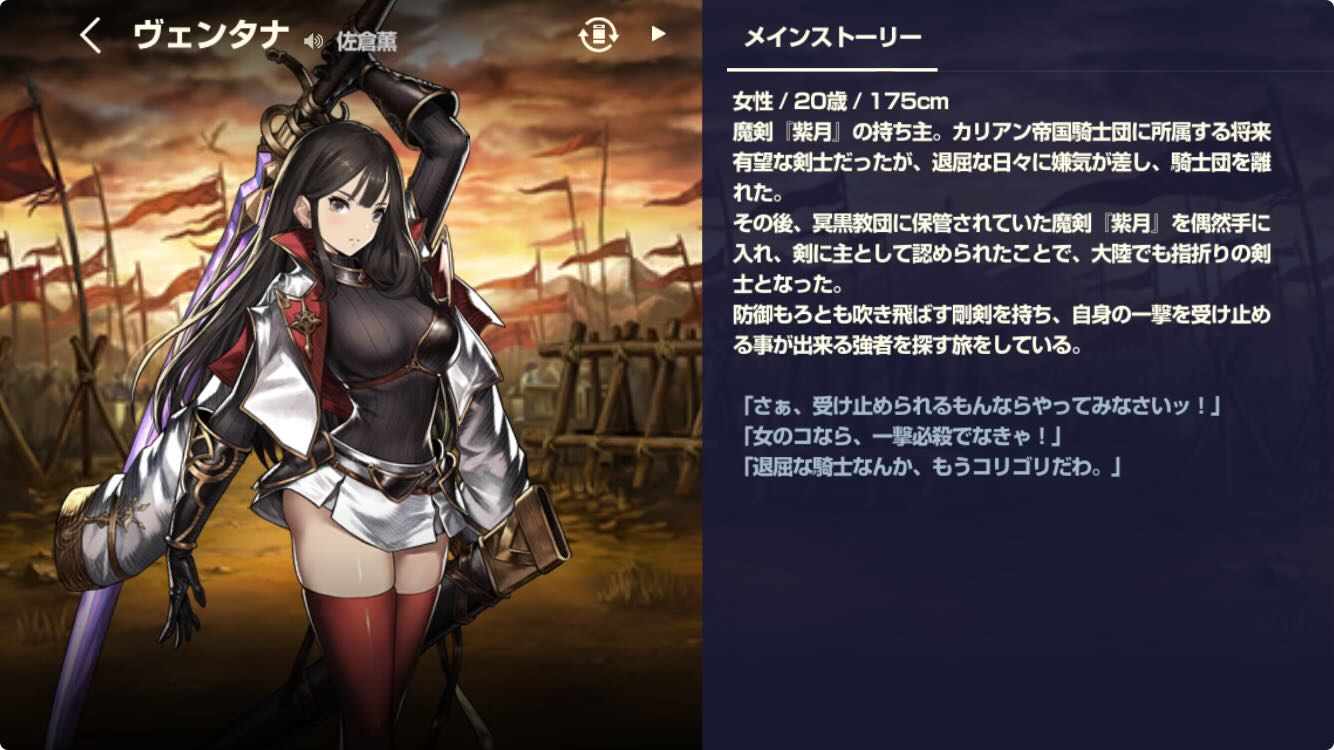Select the character name ヴェンタナ
Image resolution: width=1334 pixels, height=750 pixels.
pyautogui.click(x=210, y=37)
